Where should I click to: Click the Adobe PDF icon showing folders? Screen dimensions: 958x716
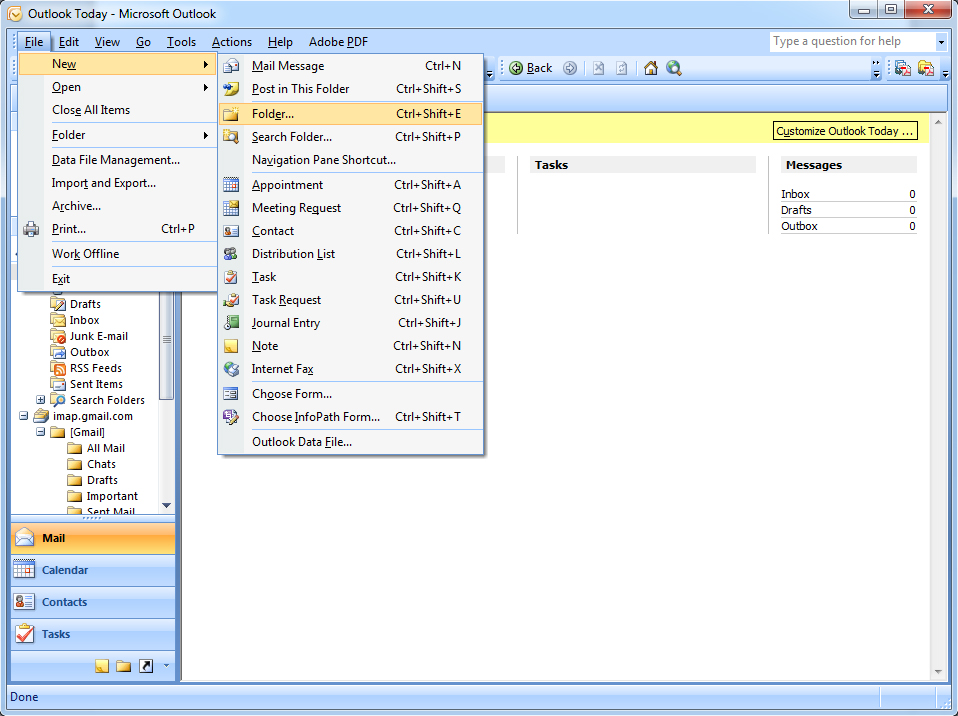tap(926, 68)
